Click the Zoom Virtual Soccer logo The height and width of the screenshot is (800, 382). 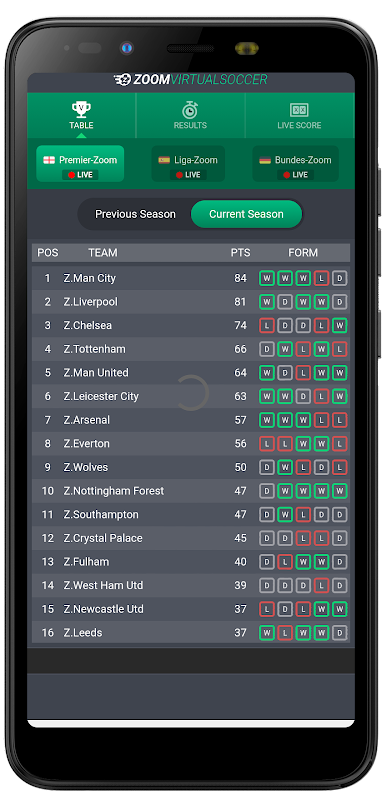[190, 80]
